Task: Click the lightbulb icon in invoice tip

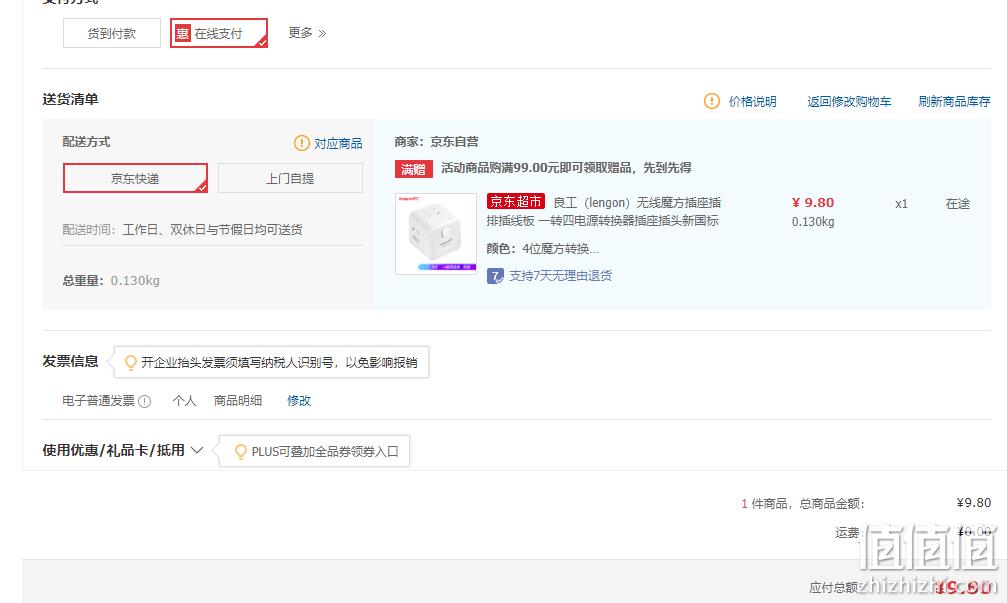Action: pyautogui.click(x=130, y=363)
